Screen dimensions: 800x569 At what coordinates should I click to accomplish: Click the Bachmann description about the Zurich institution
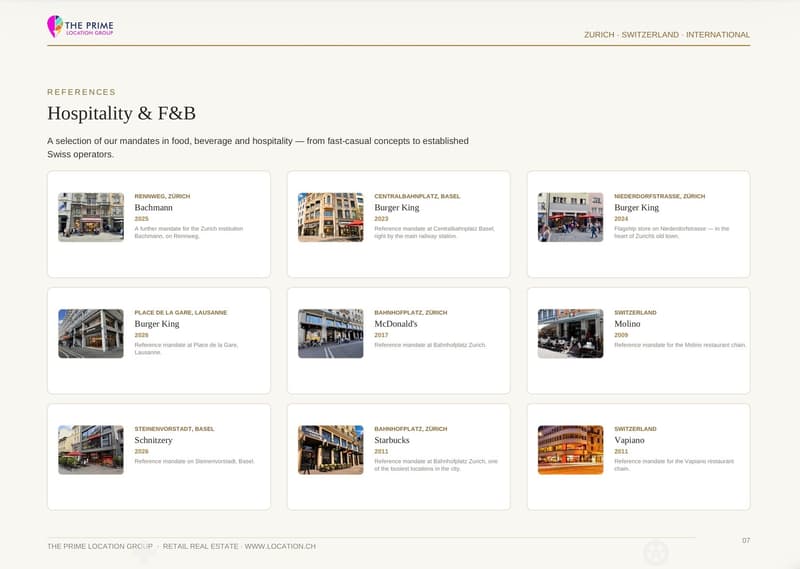pos(189,232)
